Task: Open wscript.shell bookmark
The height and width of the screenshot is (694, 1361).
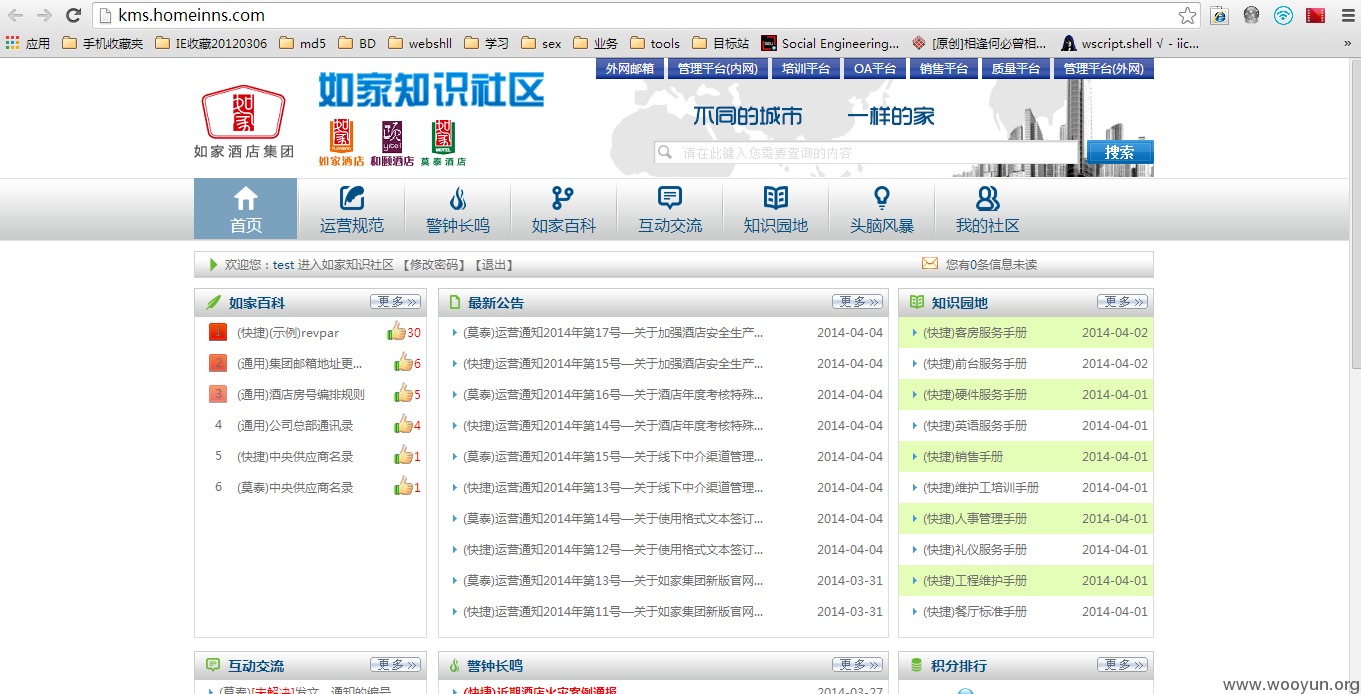Action: coord(1130,43)
